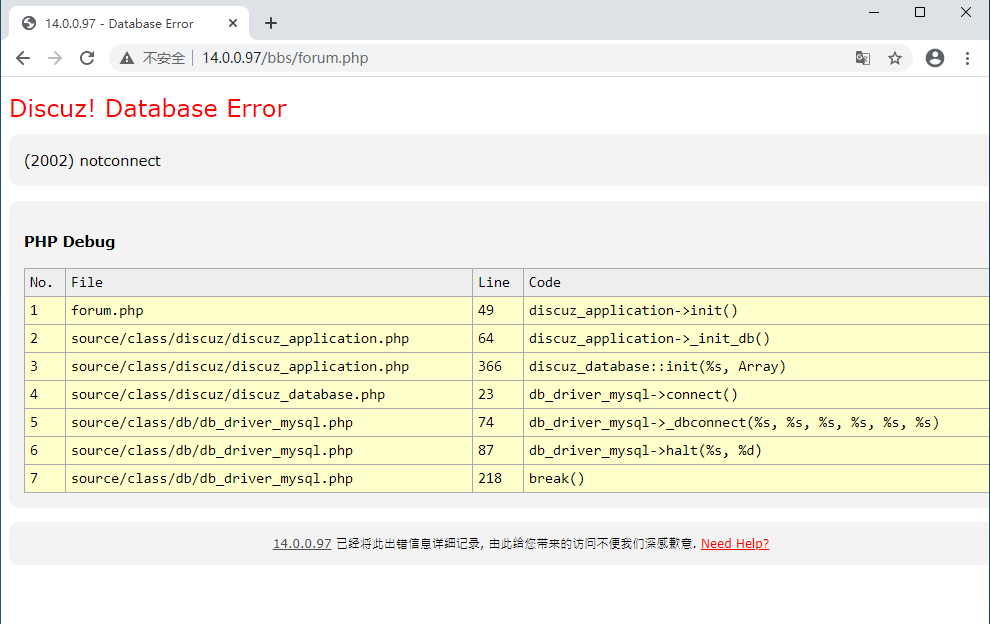
Task: Click the File column header
Action: coord(269,282)
